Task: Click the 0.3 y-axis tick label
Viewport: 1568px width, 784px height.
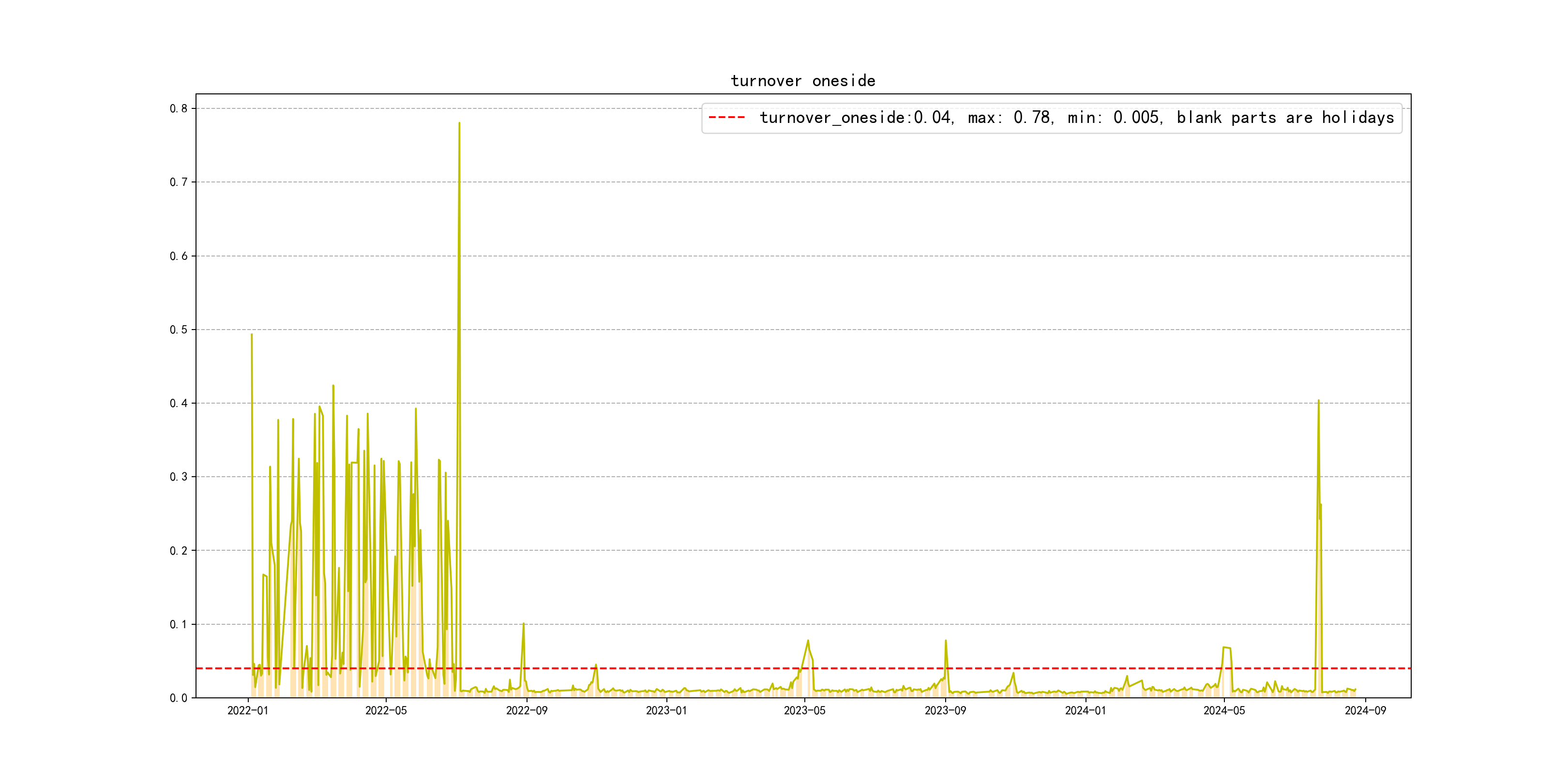Action: 179,477
